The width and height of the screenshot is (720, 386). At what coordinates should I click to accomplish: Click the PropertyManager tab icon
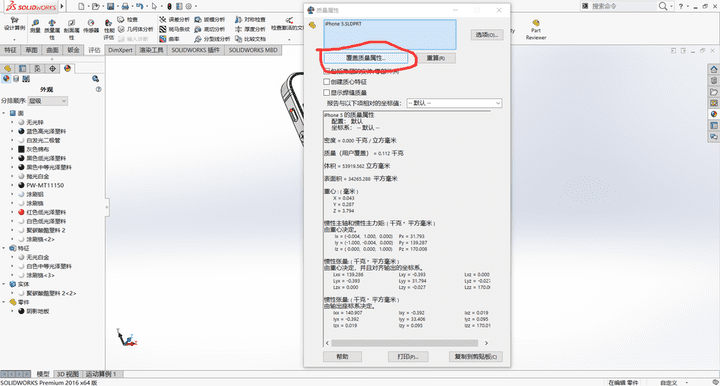coord(22,68)
